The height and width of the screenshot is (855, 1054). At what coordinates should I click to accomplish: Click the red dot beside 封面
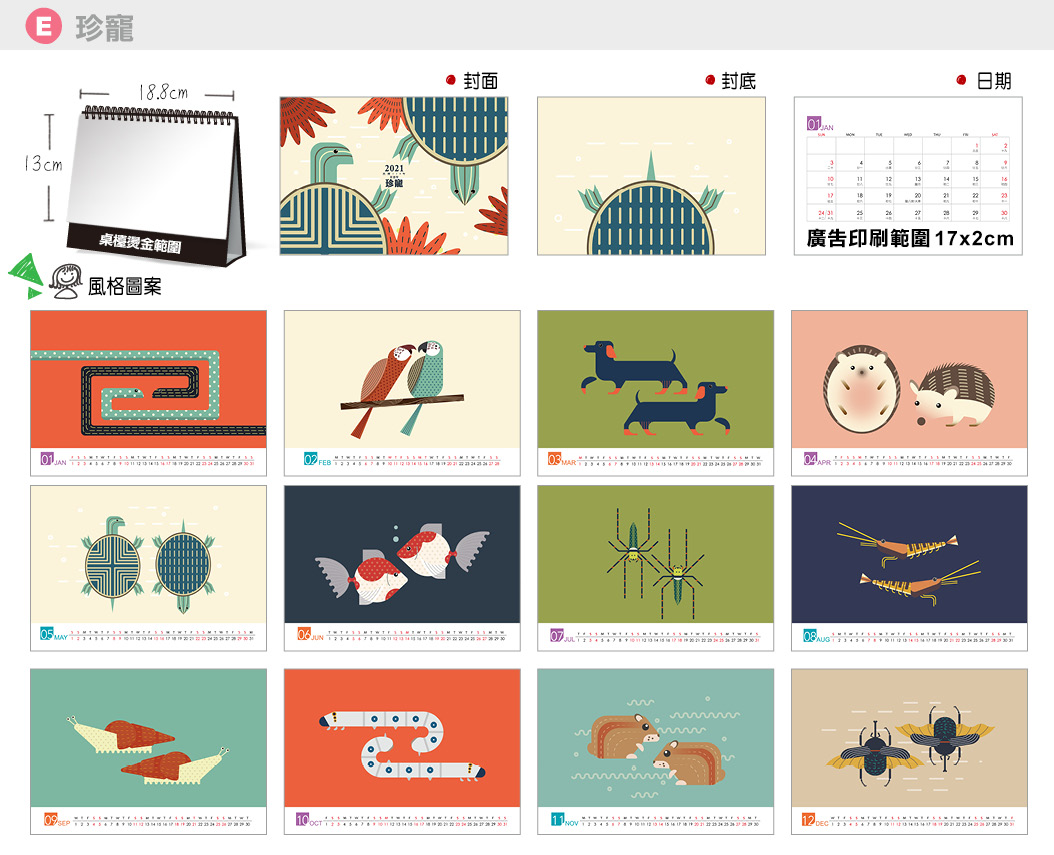pos(451,80)
